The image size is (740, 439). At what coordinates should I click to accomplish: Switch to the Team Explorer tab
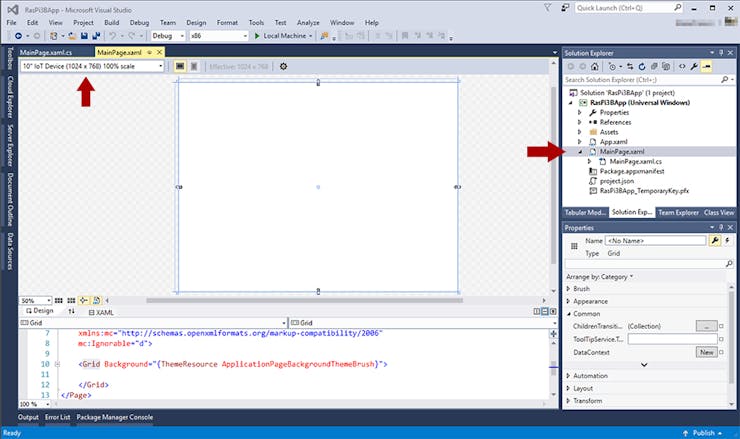coord(678,212)
